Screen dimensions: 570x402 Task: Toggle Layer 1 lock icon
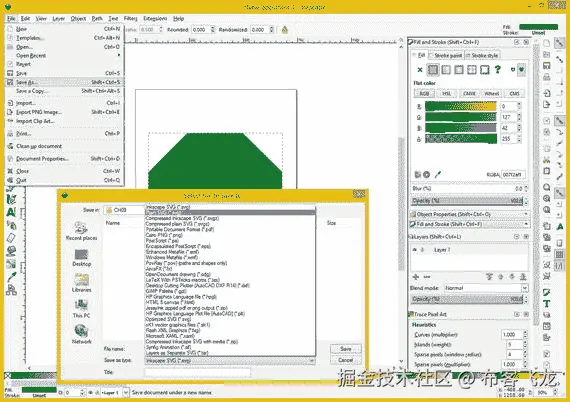click(422, 250)
